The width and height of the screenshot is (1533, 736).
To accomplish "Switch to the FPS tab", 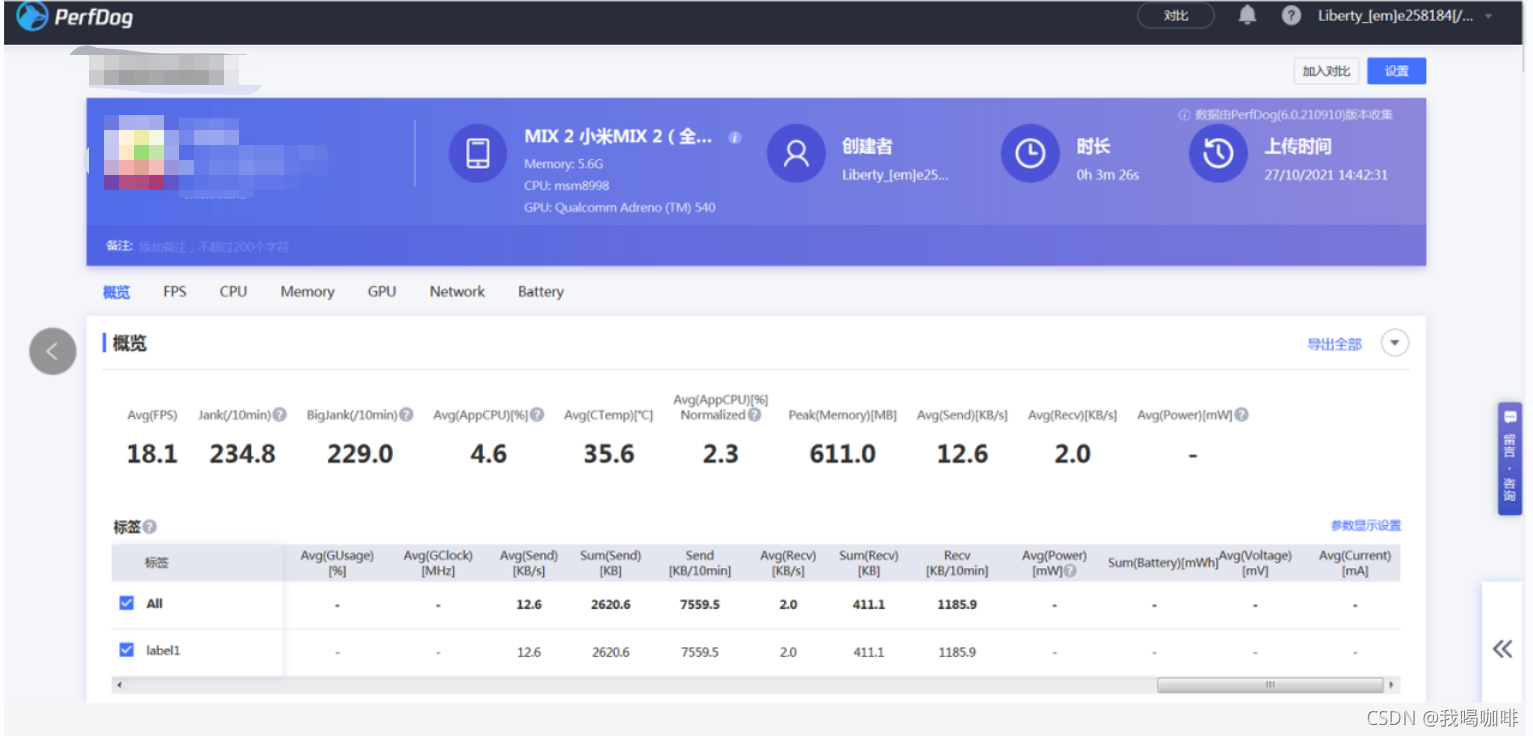I will click(x=175, y=292).
